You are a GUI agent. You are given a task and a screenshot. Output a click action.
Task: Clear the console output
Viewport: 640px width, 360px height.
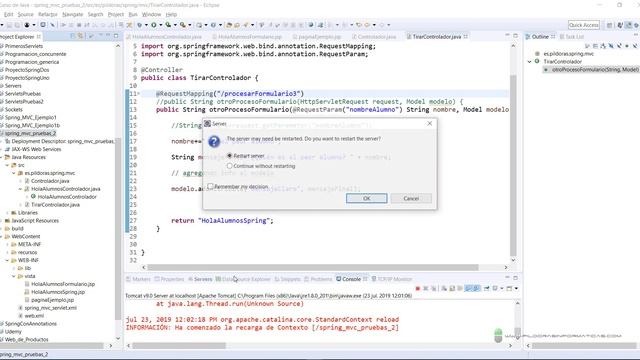444,289
